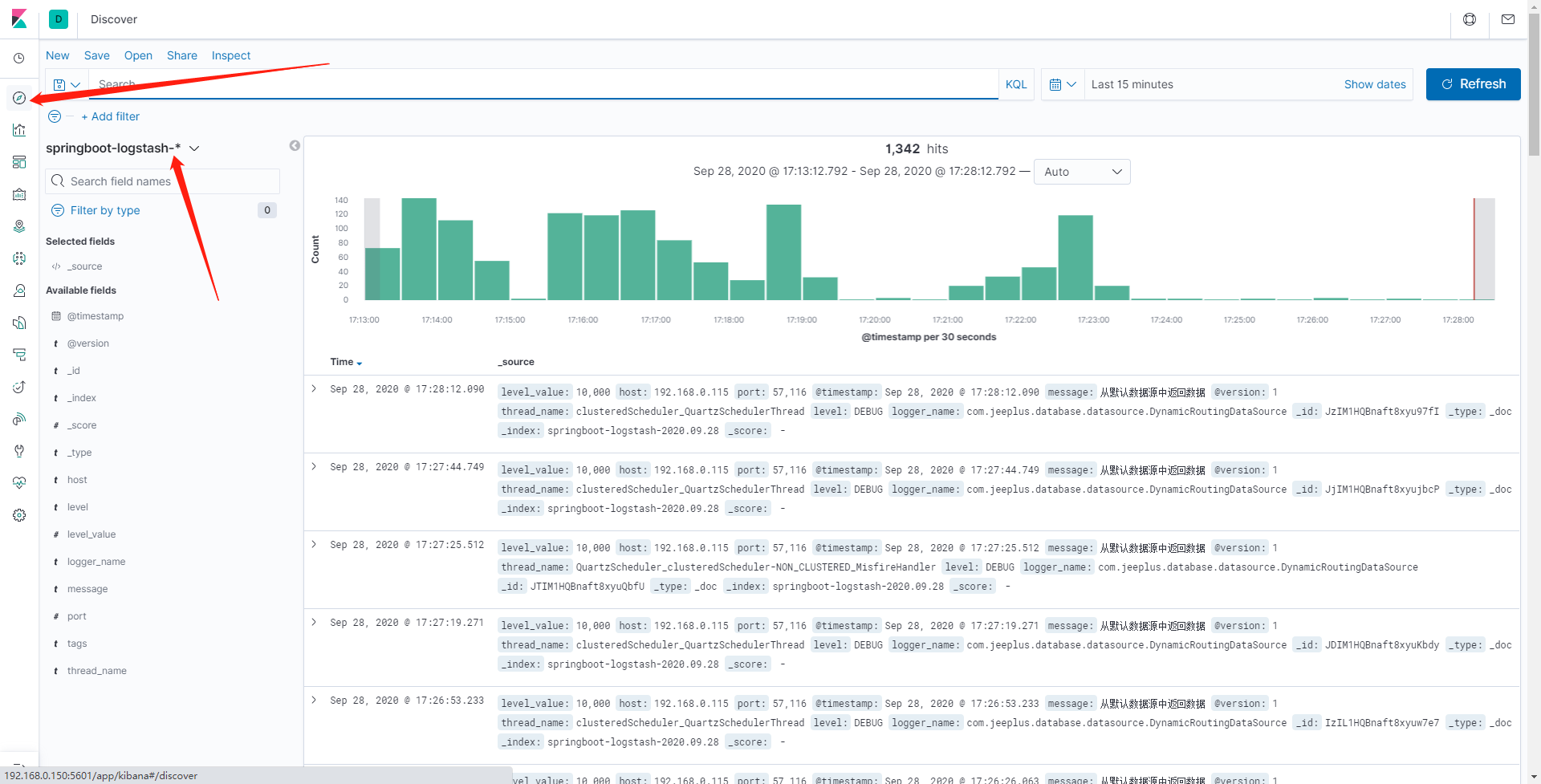Open the filter options menu beside Add filter
The height and width of the screenshot is (784, 1541).
pos(55,116)
